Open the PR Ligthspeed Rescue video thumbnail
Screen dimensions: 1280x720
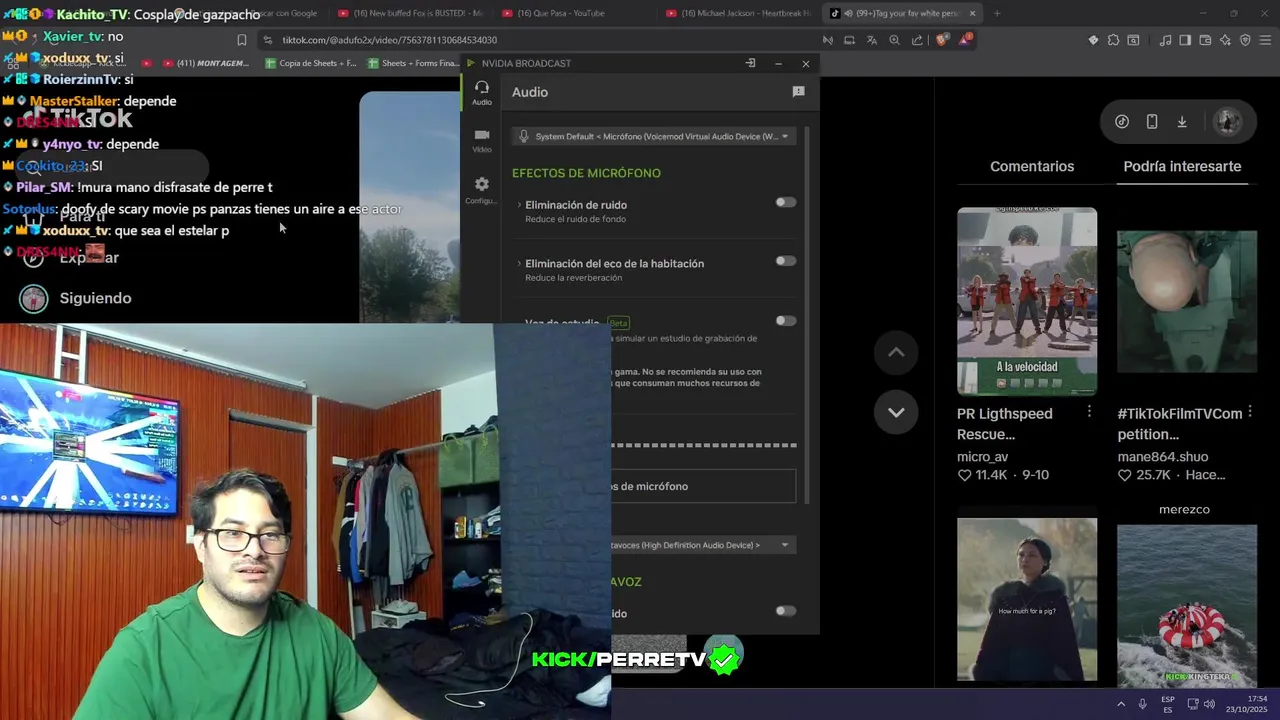pos(1027,301)
